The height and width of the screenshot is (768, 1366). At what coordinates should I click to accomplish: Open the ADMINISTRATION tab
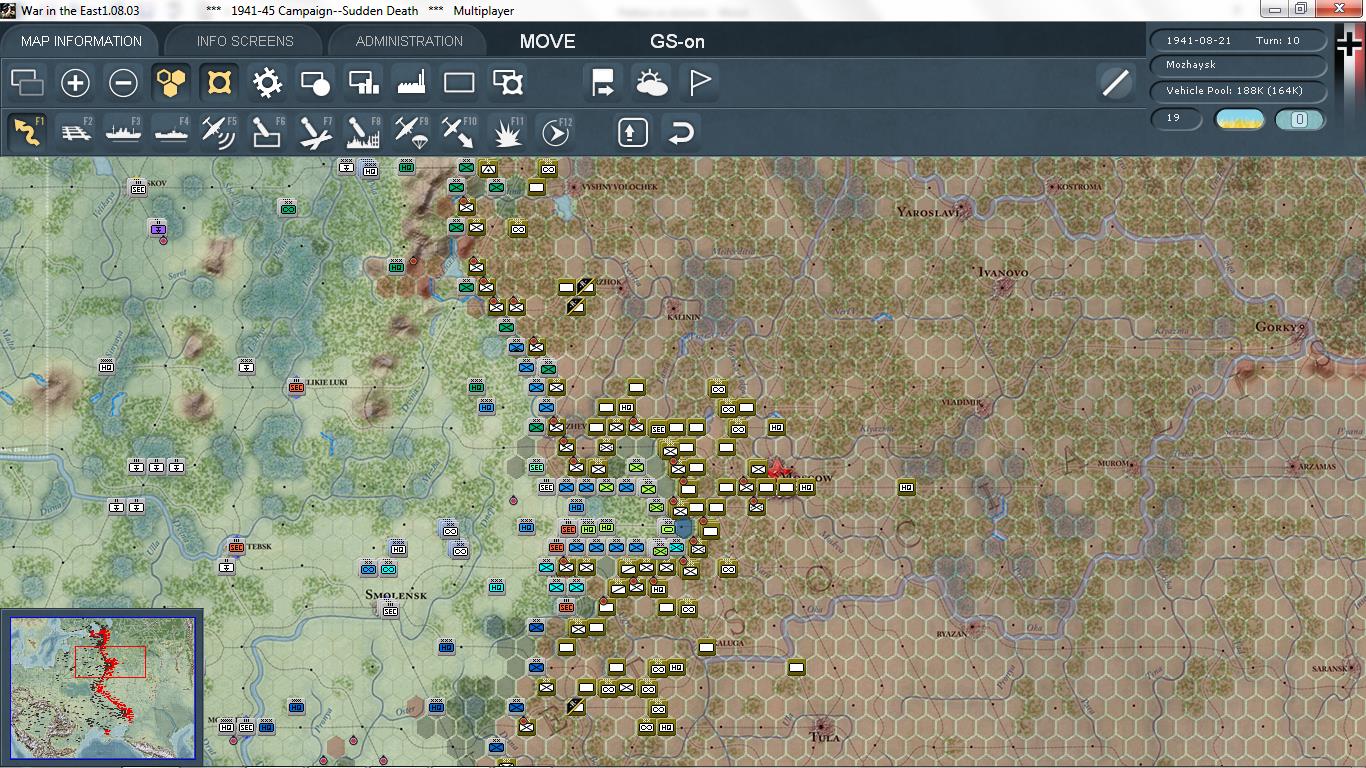(409, 41)
